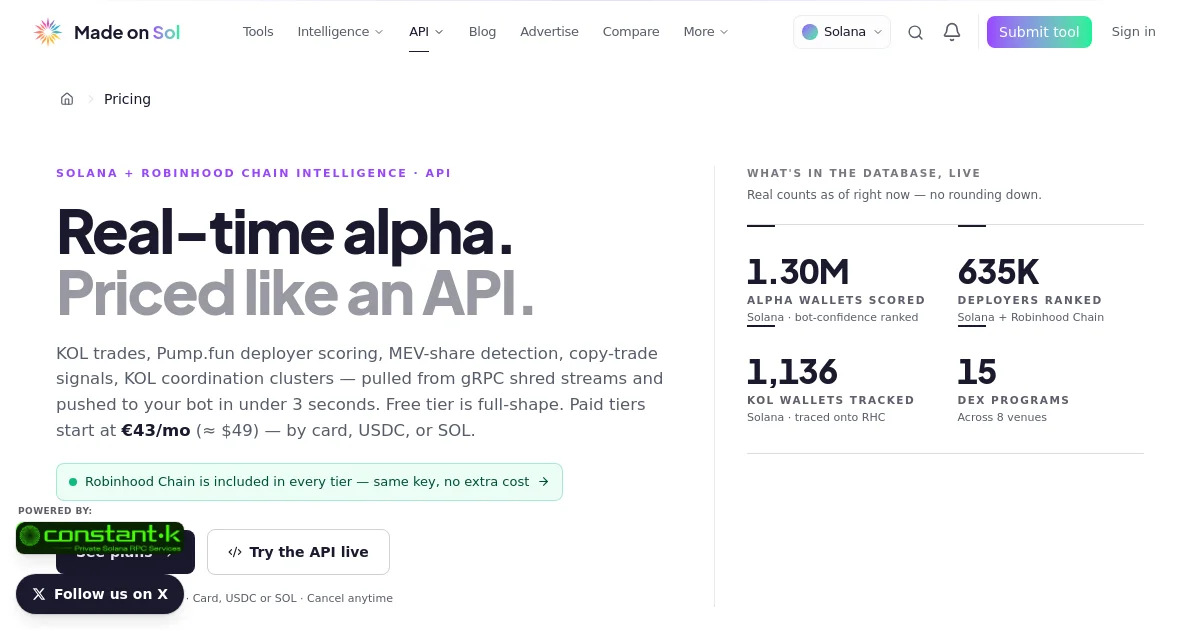Screen dimensions: 1200x630
Task: Click the arrow on Robinhood Chain banner
Action: pos(544,482)
